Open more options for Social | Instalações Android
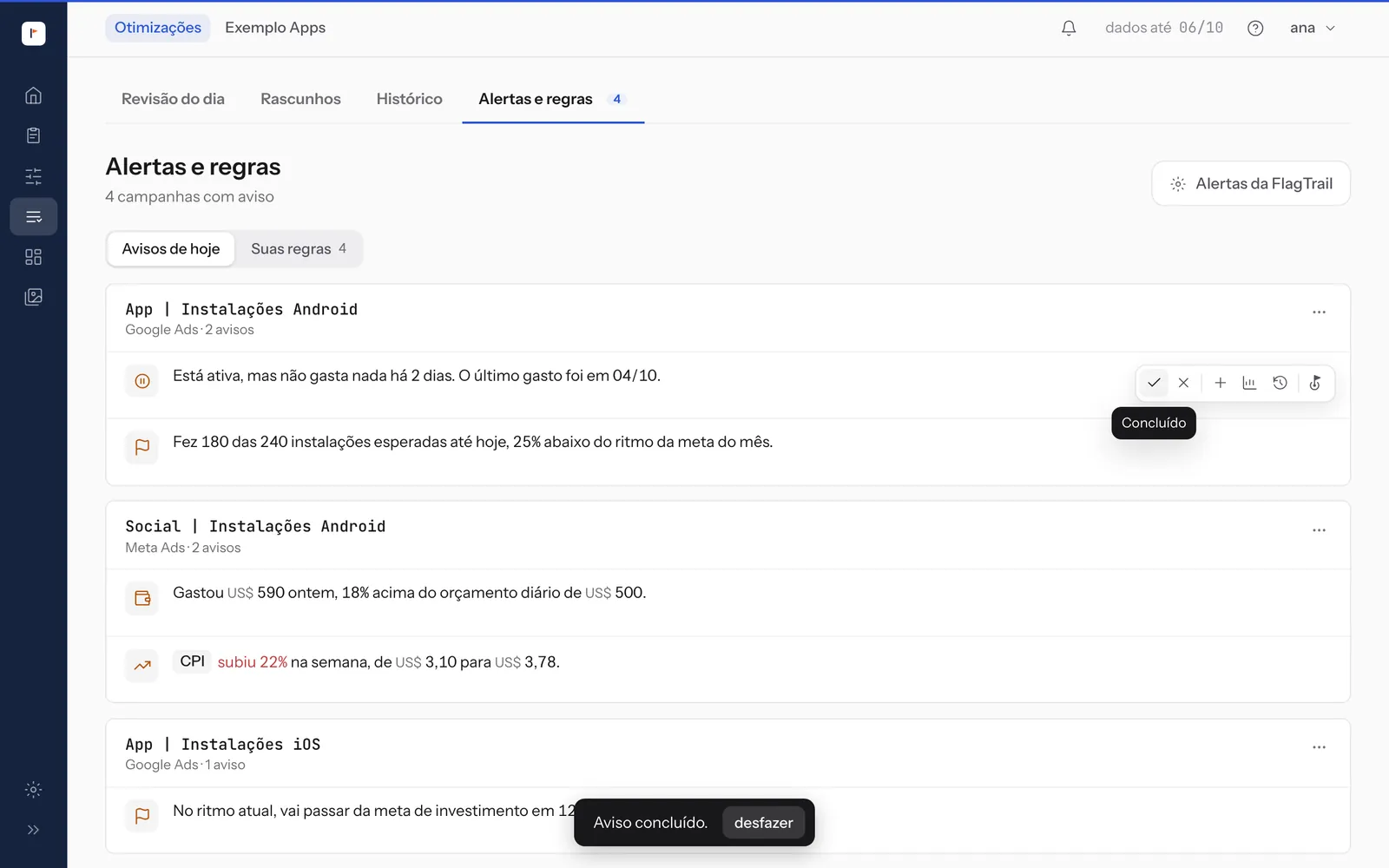This screenshot has width=1389, height=868. [1319, 529]
